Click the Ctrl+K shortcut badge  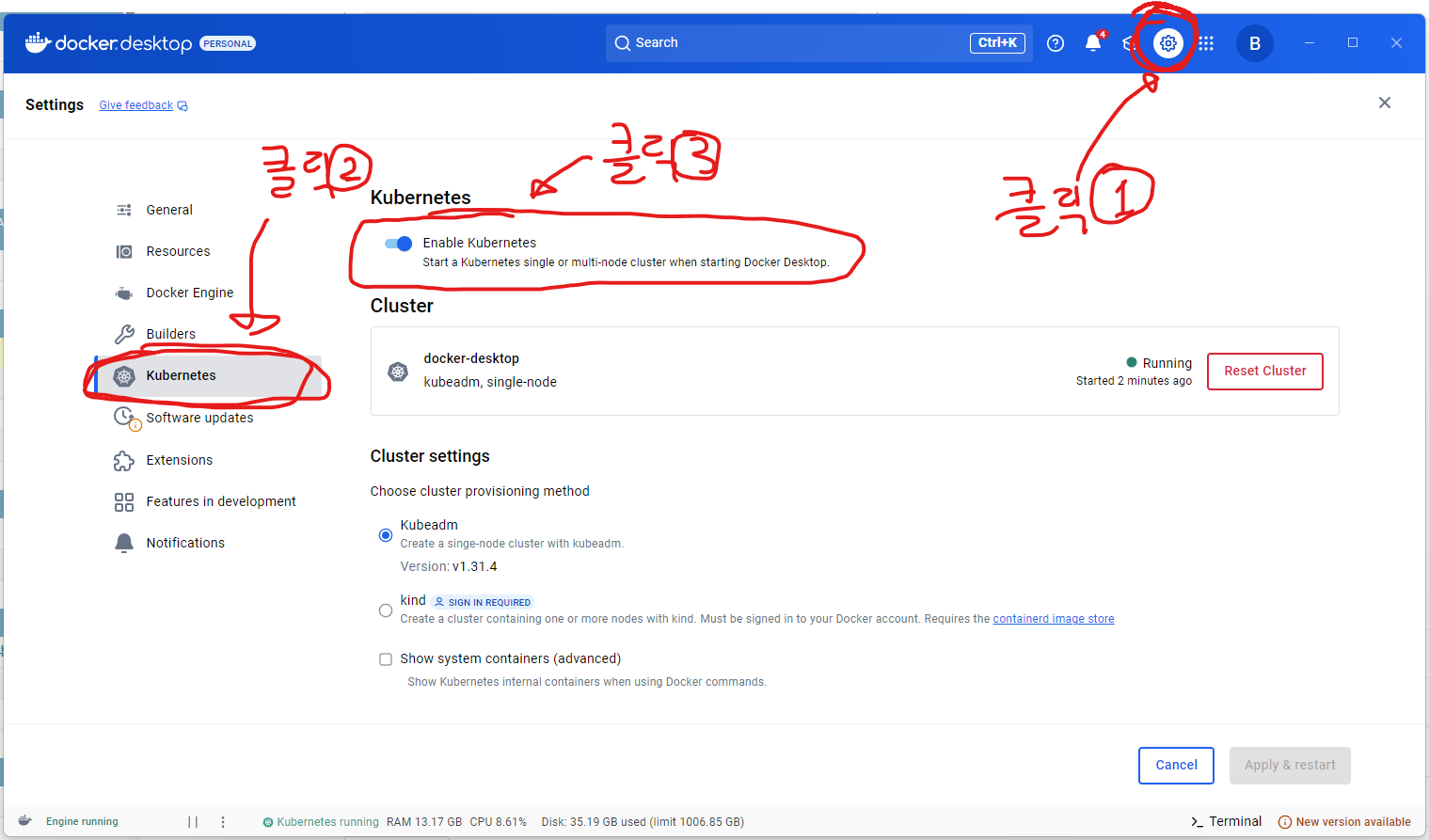tap(997, 43)
